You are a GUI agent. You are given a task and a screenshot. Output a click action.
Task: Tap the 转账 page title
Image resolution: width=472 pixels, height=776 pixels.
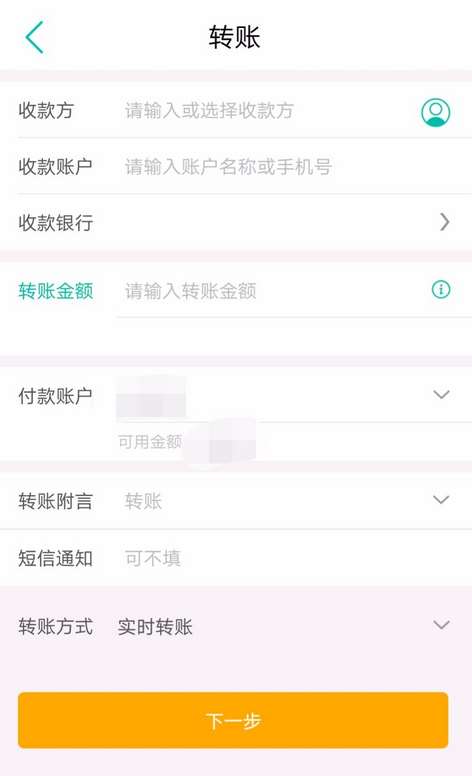[x=235, y=37]
